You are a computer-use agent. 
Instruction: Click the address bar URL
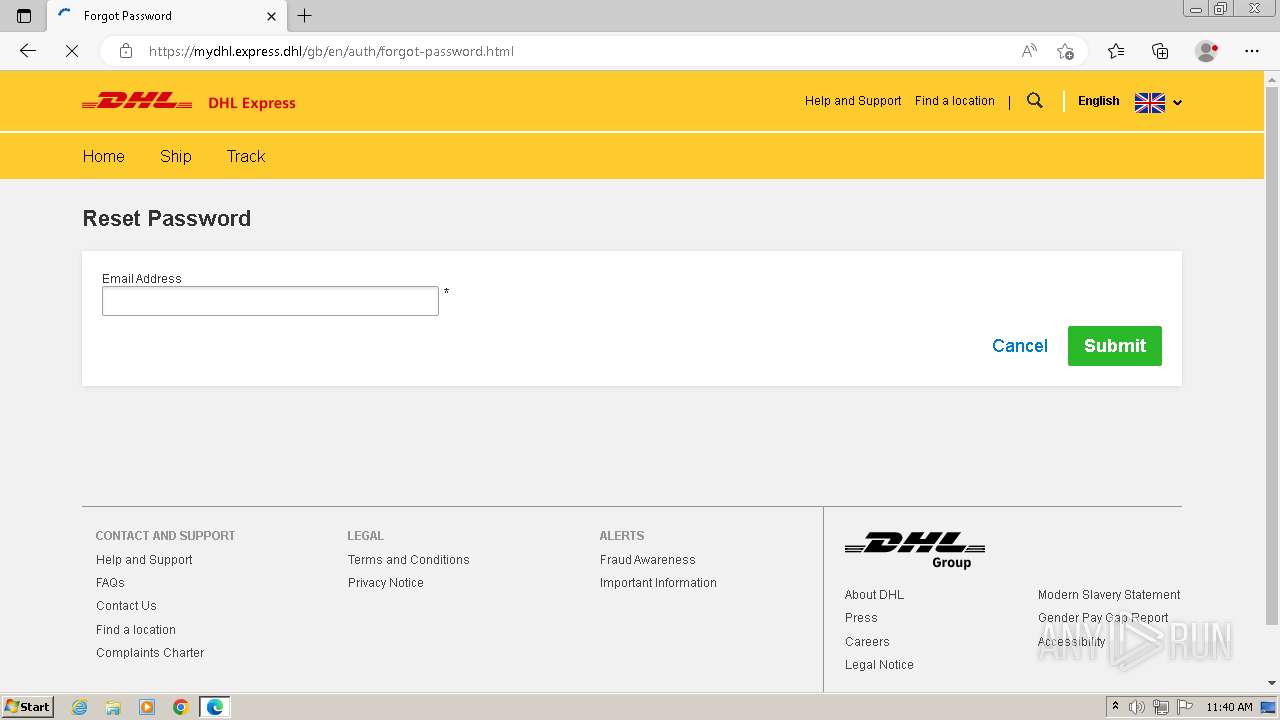click(331, 51)
